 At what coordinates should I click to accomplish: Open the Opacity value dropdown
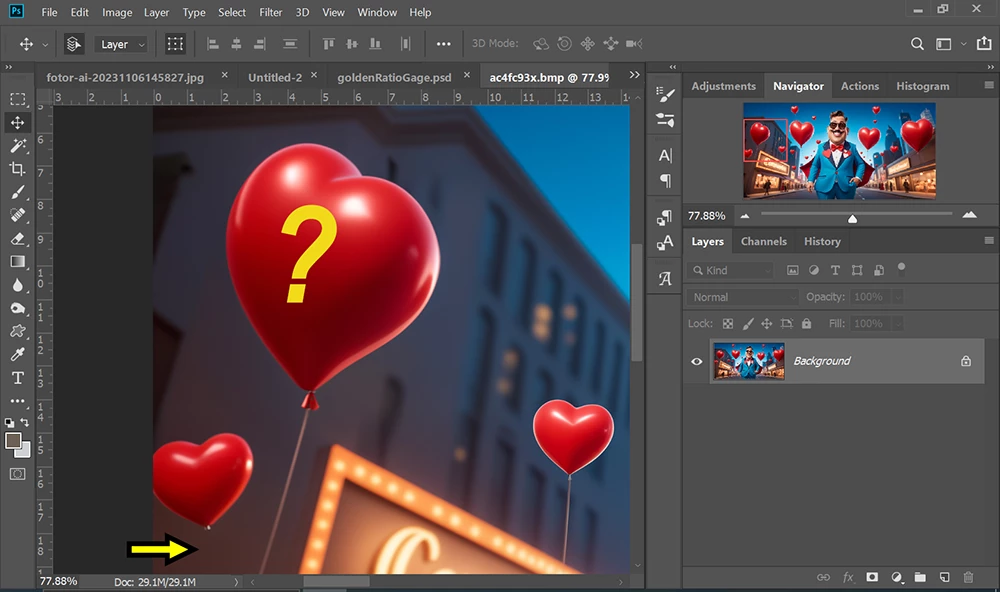point(897,297)
